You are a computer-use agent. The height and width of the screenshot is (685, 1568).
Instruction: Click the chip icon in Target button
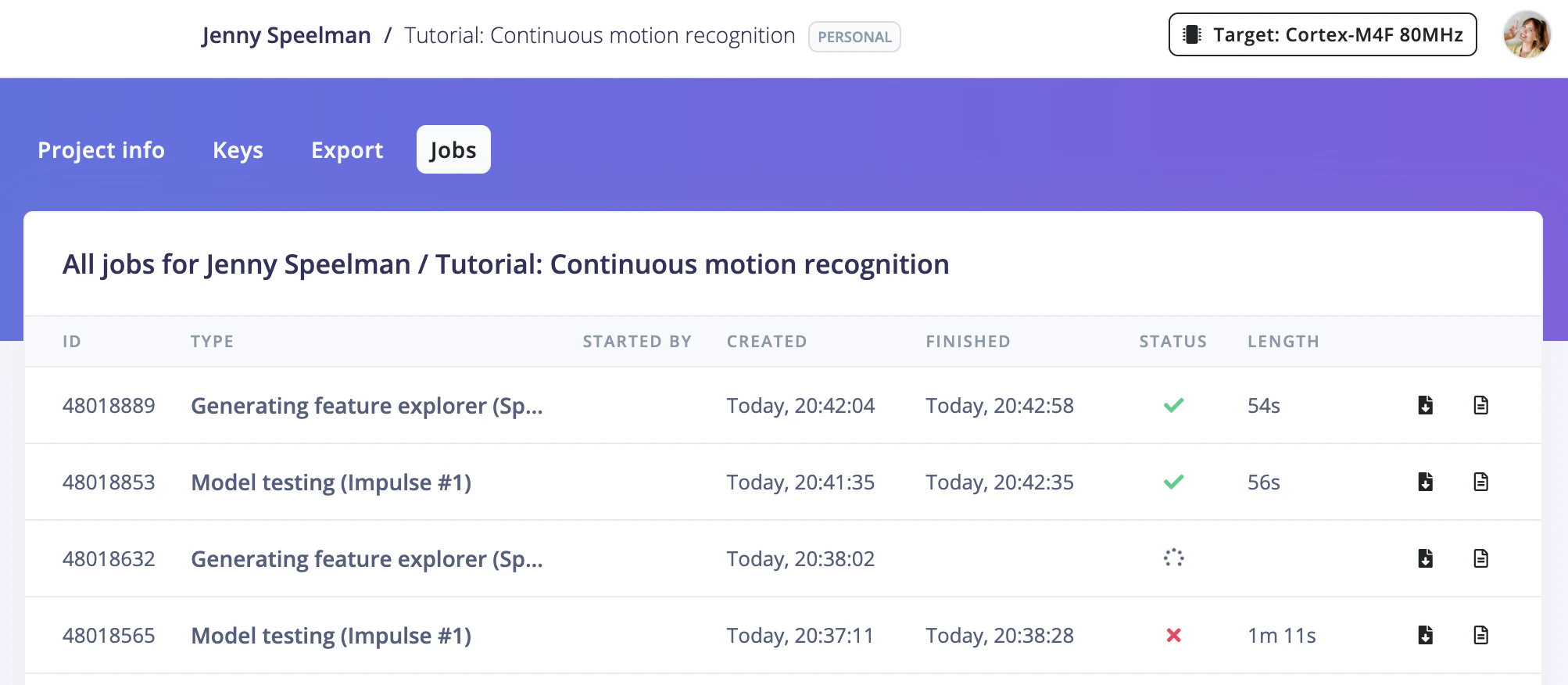(1192, 34)
